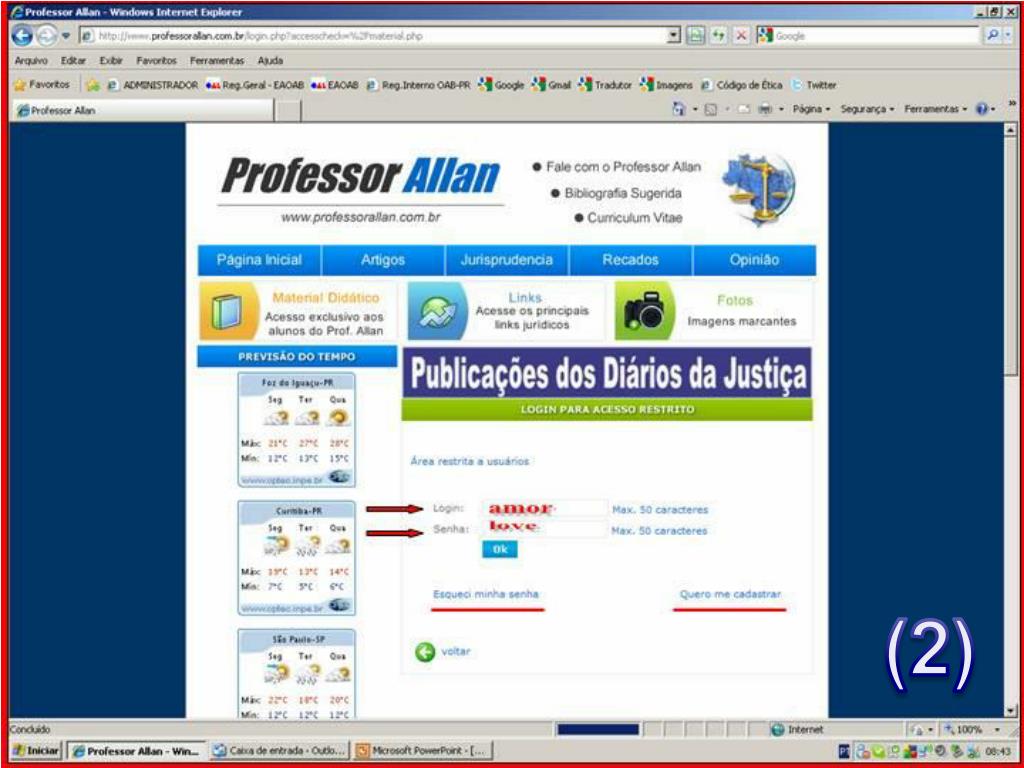The image size is (1024, 768).
Task: Click the Windows Iniciar start button
Action: tap(35, 751)
